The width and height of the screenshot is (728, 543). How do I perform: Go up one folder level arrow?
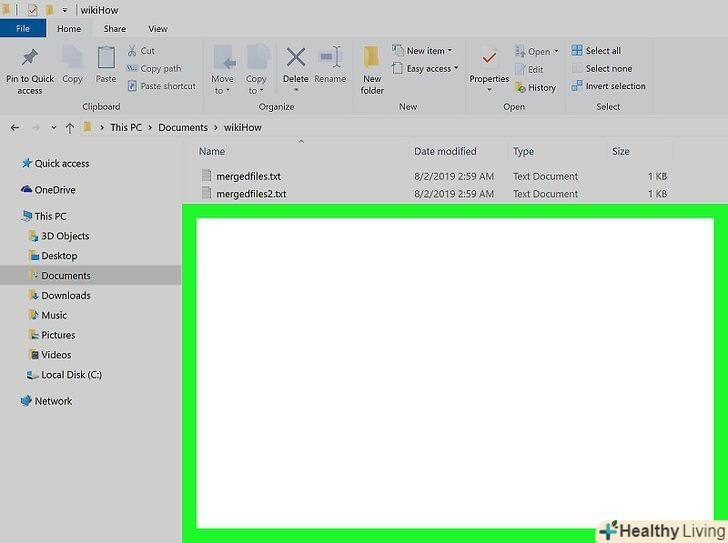tap(70, 128)
